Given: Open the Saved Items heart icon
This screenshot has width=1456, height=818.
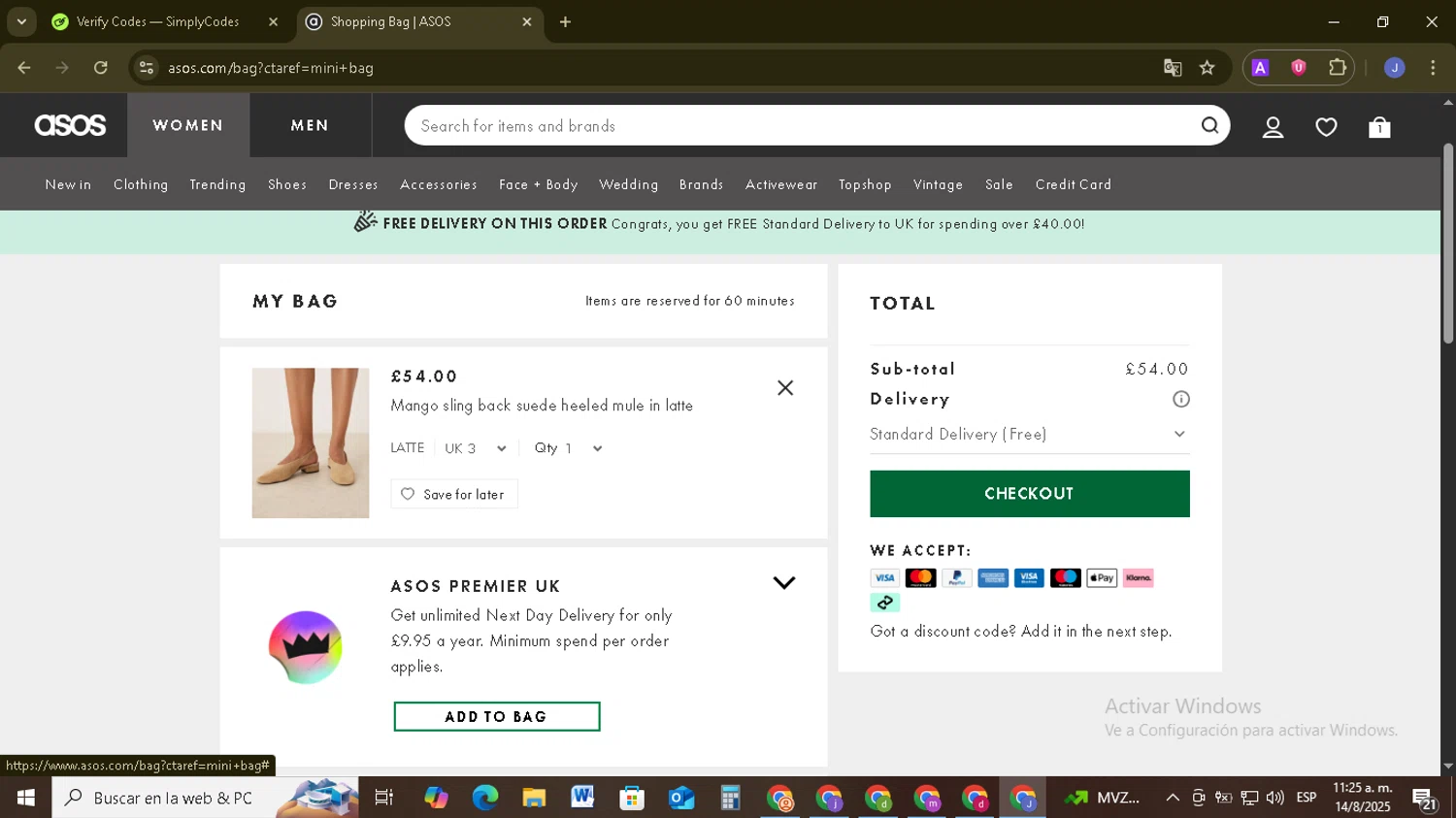Looking at the screenshot, I should tap(1326, 127).
